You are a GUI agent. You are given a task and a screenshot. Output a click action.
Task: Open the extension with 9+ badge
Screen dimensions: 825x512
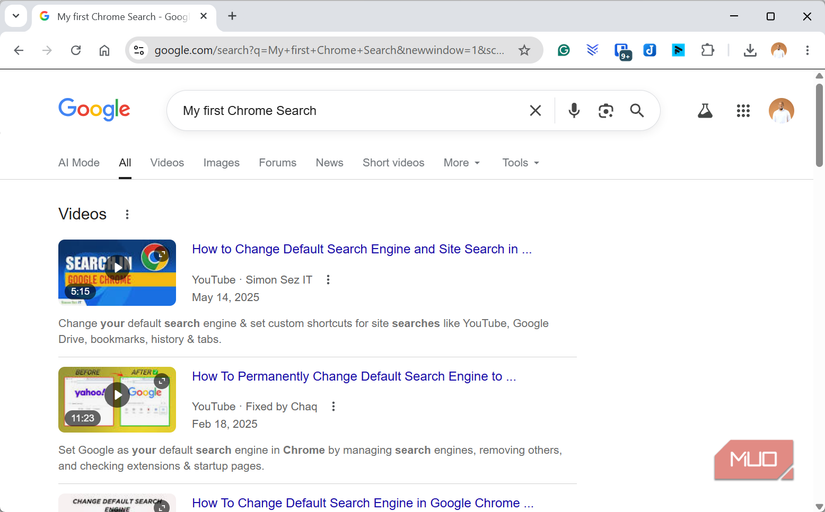[622, 51]
